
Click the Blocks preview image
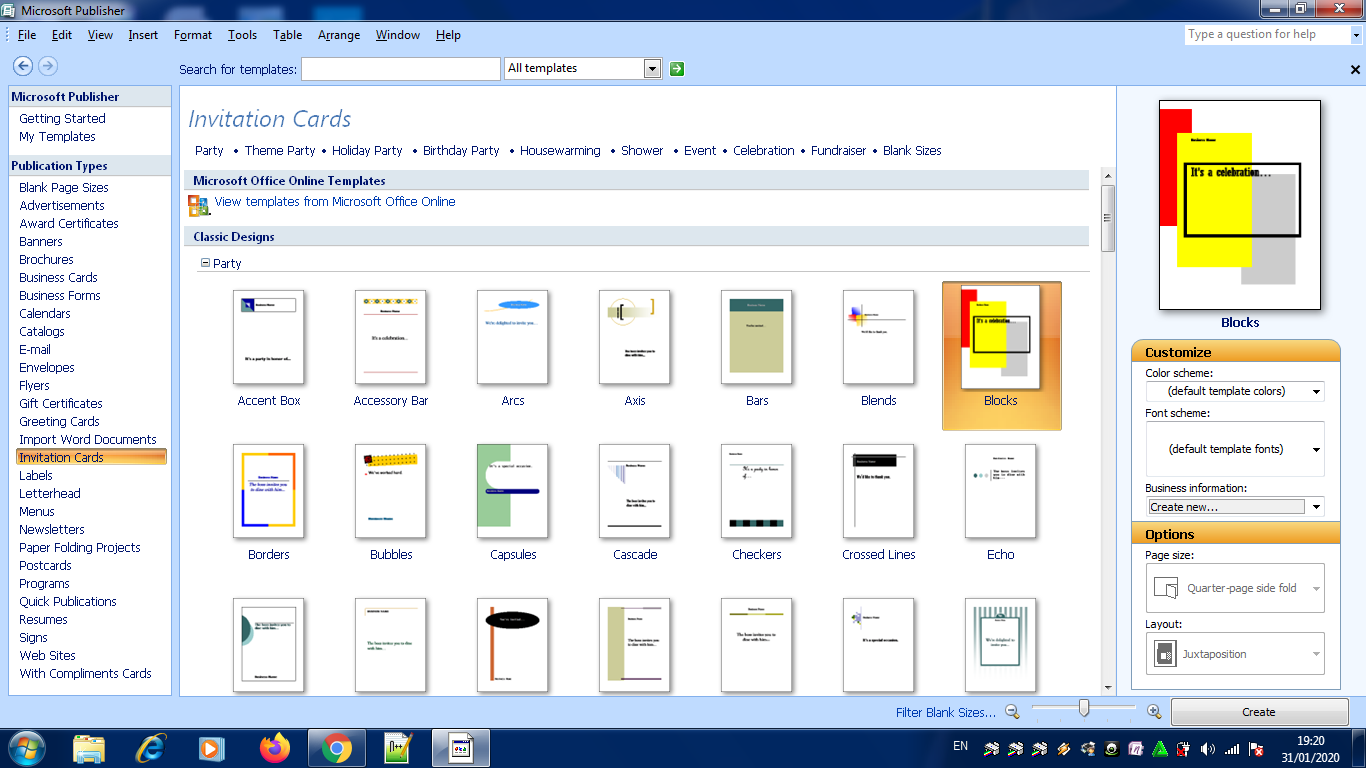(1240, 205)
